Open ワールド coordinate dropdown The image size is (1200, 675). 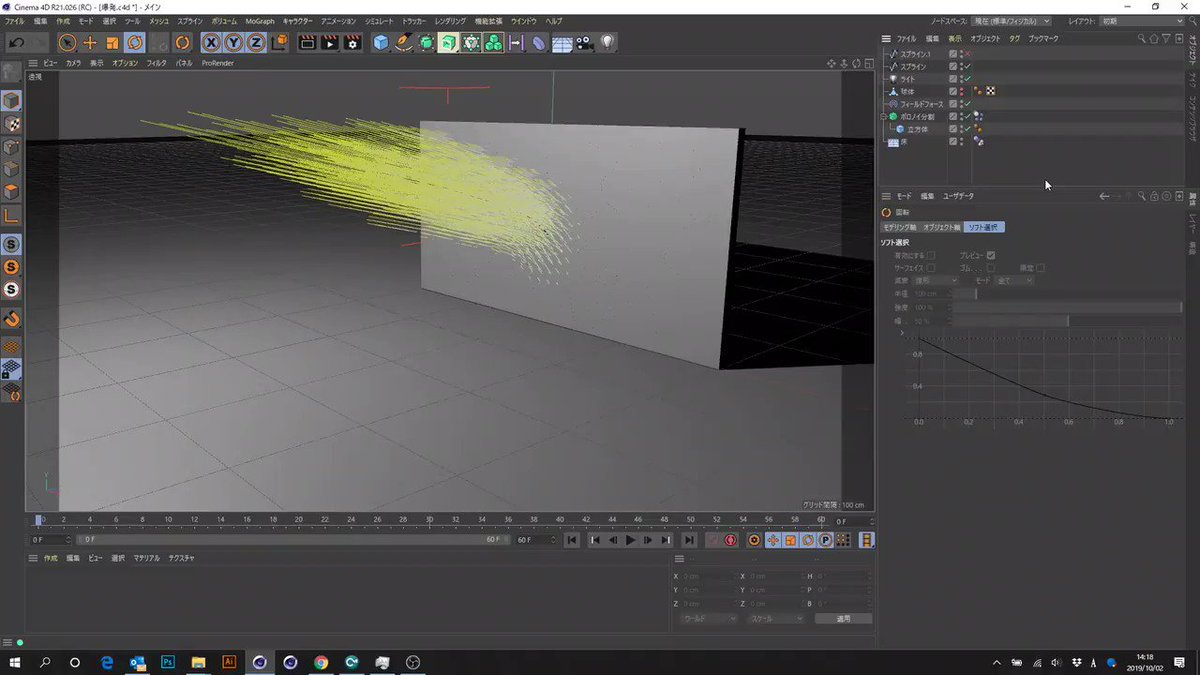[x=708, y=619]
